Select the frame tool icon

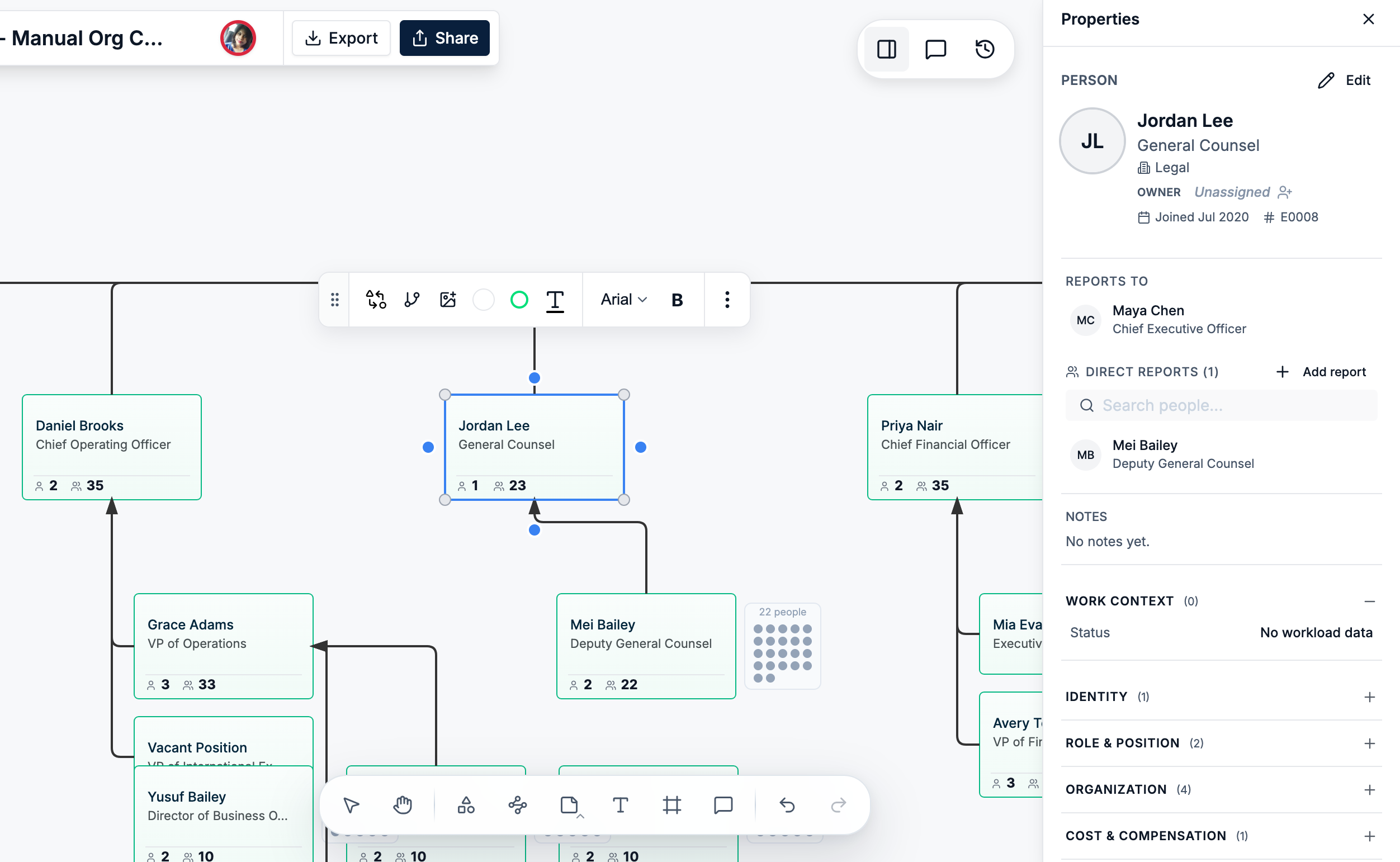671,805
